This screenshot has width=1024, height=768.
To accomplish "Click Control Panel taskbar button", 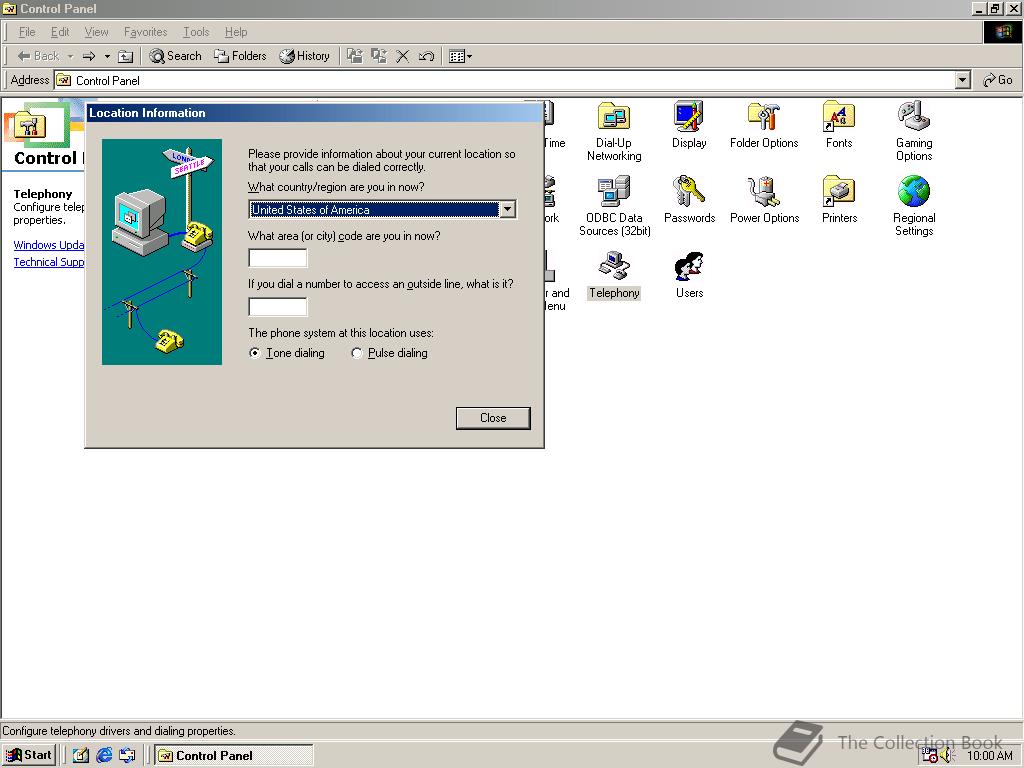I will click(234, 756).
